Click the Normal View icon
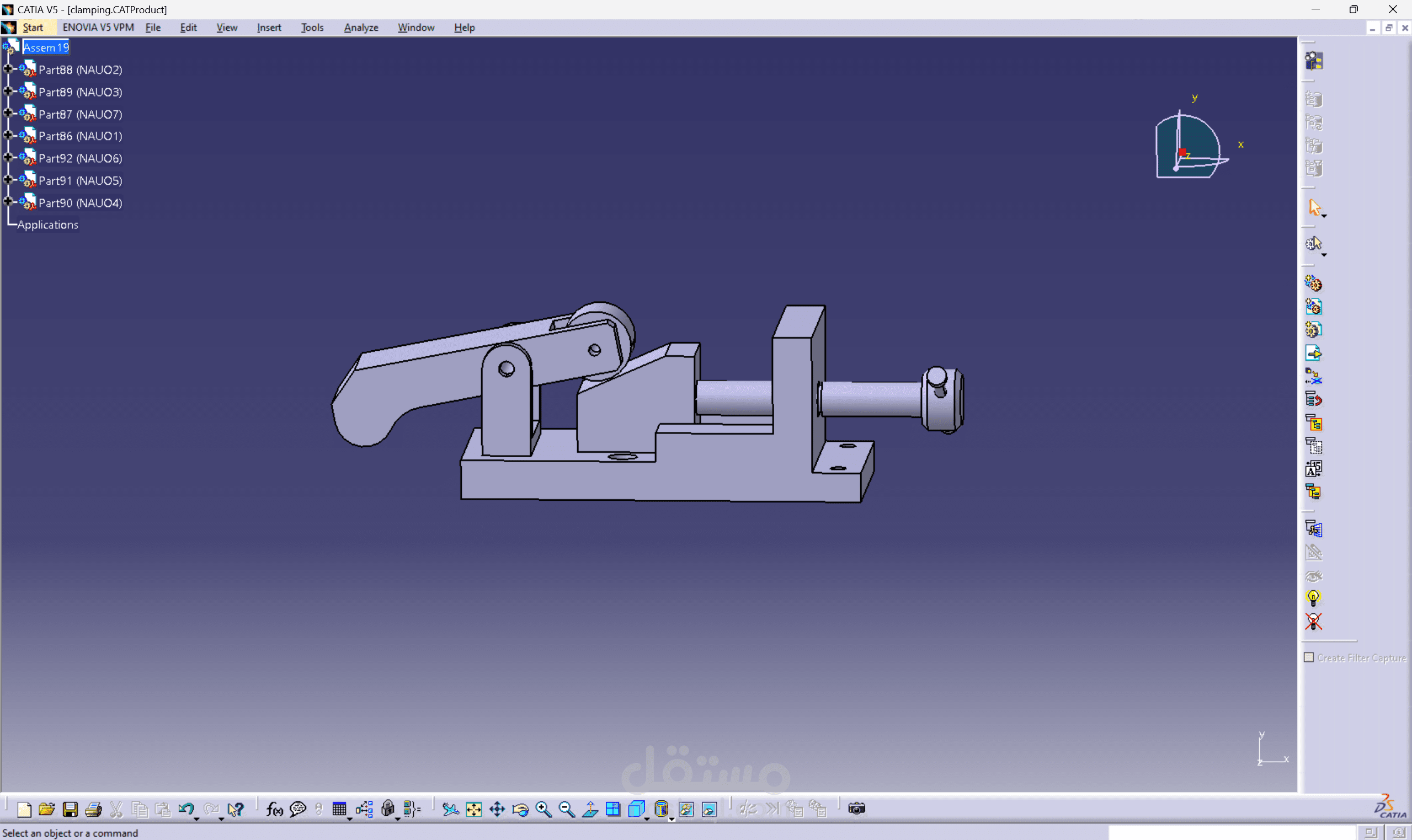The width and height of the screenshot is (1412, 840). (590, 810)
